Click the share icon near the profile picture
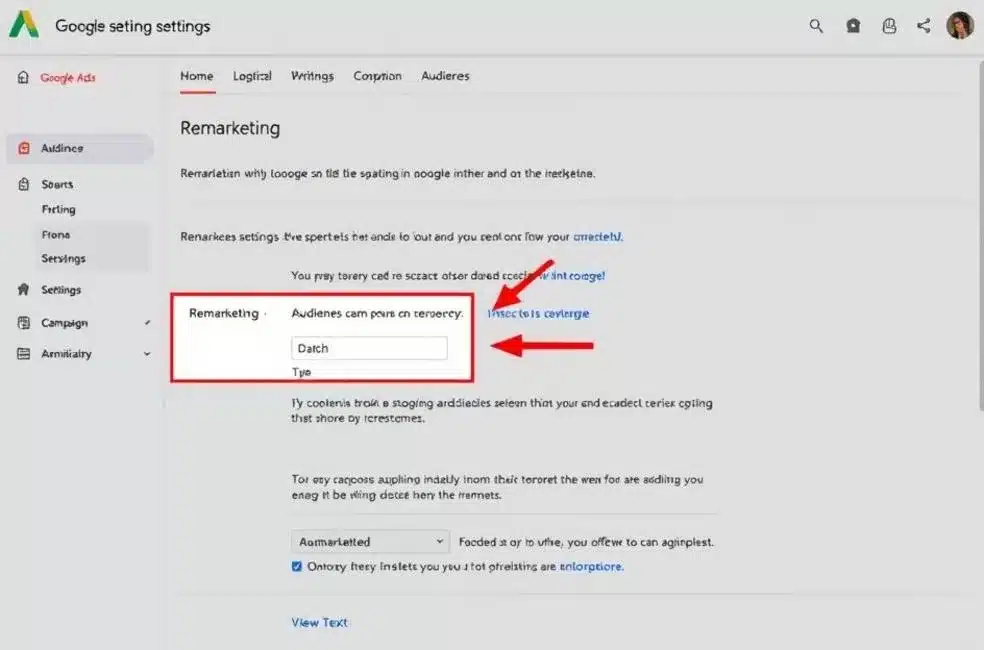The height and width of the screenshot is (650, 984). (x=922, y=25)
